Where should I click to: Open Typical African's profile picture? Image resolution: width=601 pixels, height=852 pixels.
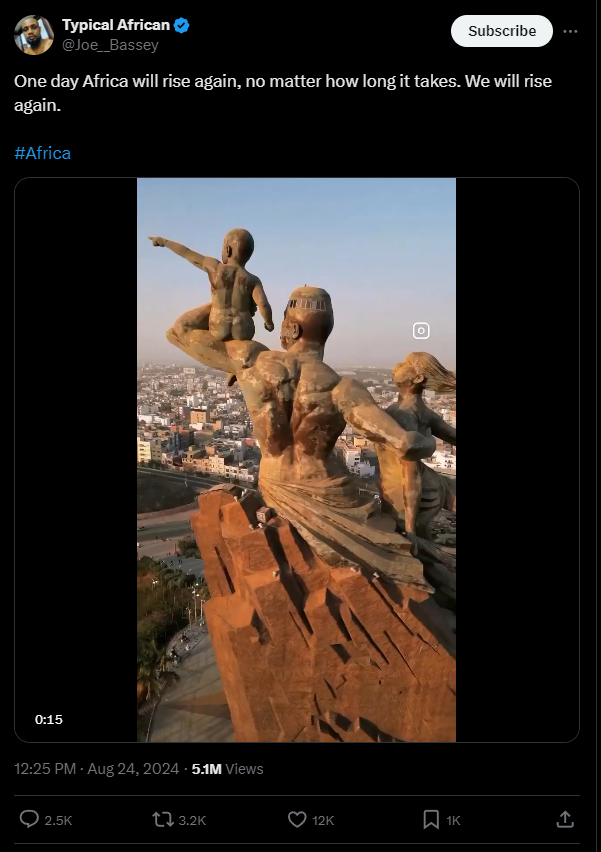(34, 35)
